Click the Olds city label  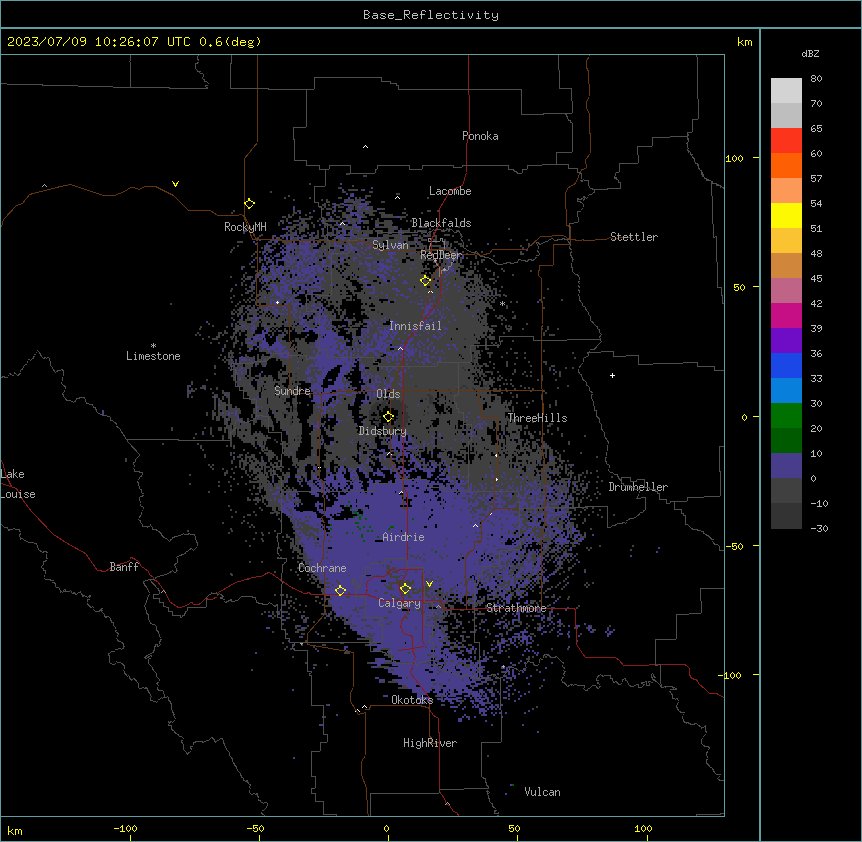pos(388,394)
